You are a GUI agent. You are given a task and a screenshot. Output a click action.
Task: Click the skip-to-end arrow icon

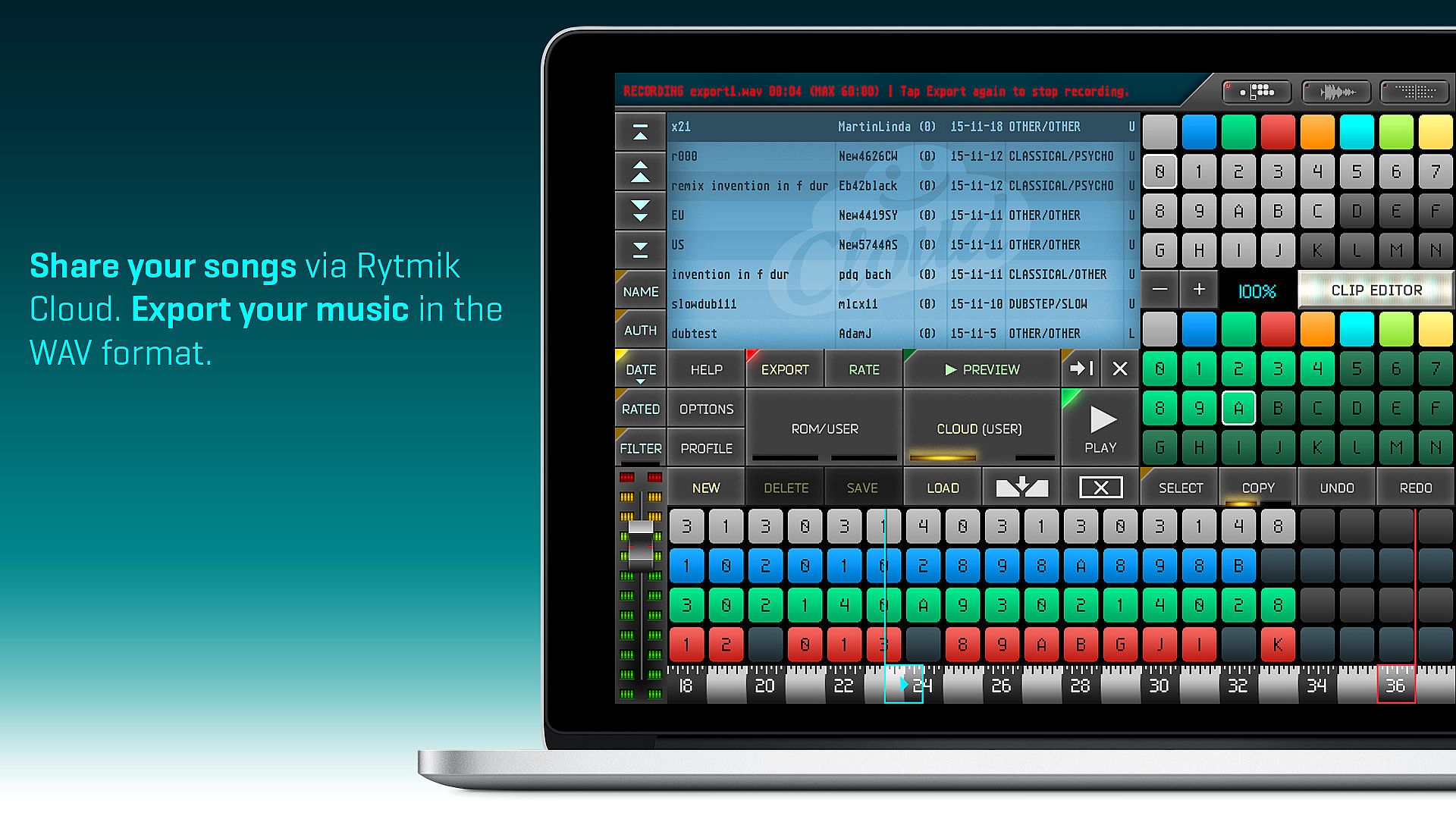point(1081,369)
